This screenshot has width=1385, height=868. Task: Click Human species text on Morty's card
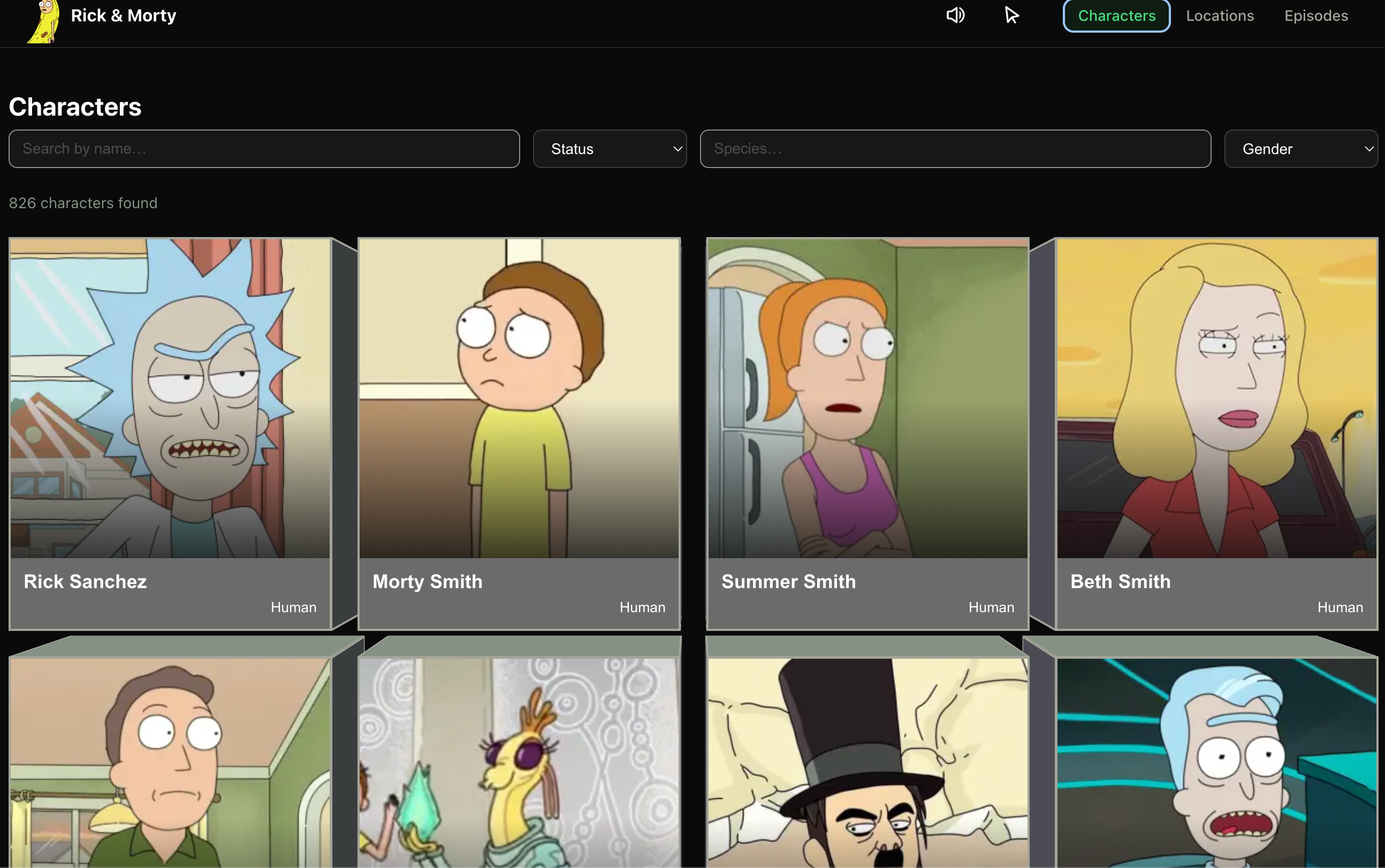642,607
